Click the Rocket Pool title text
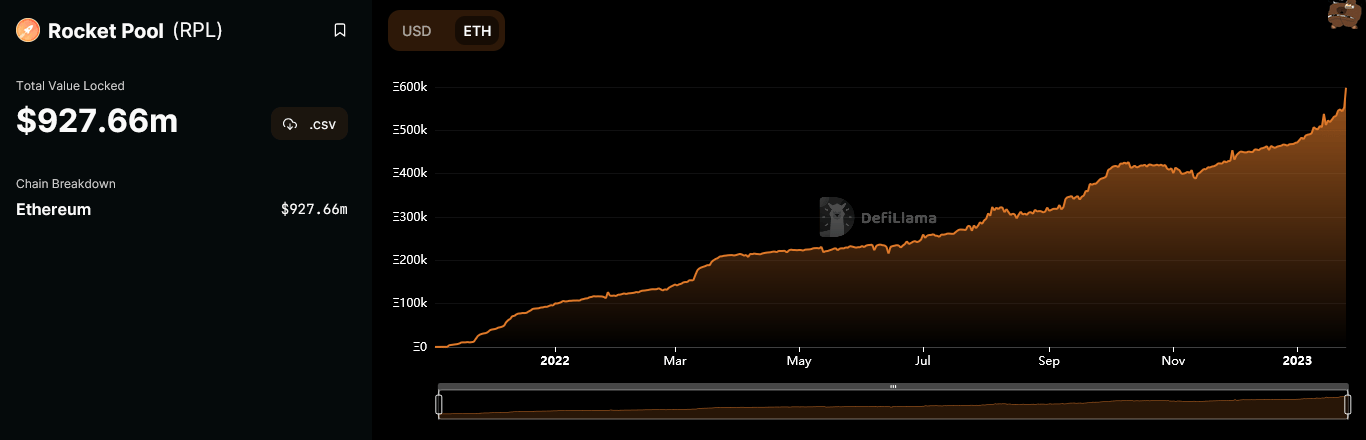The image size is (1366, 440). pyautogui.click(x=106, y=31)
